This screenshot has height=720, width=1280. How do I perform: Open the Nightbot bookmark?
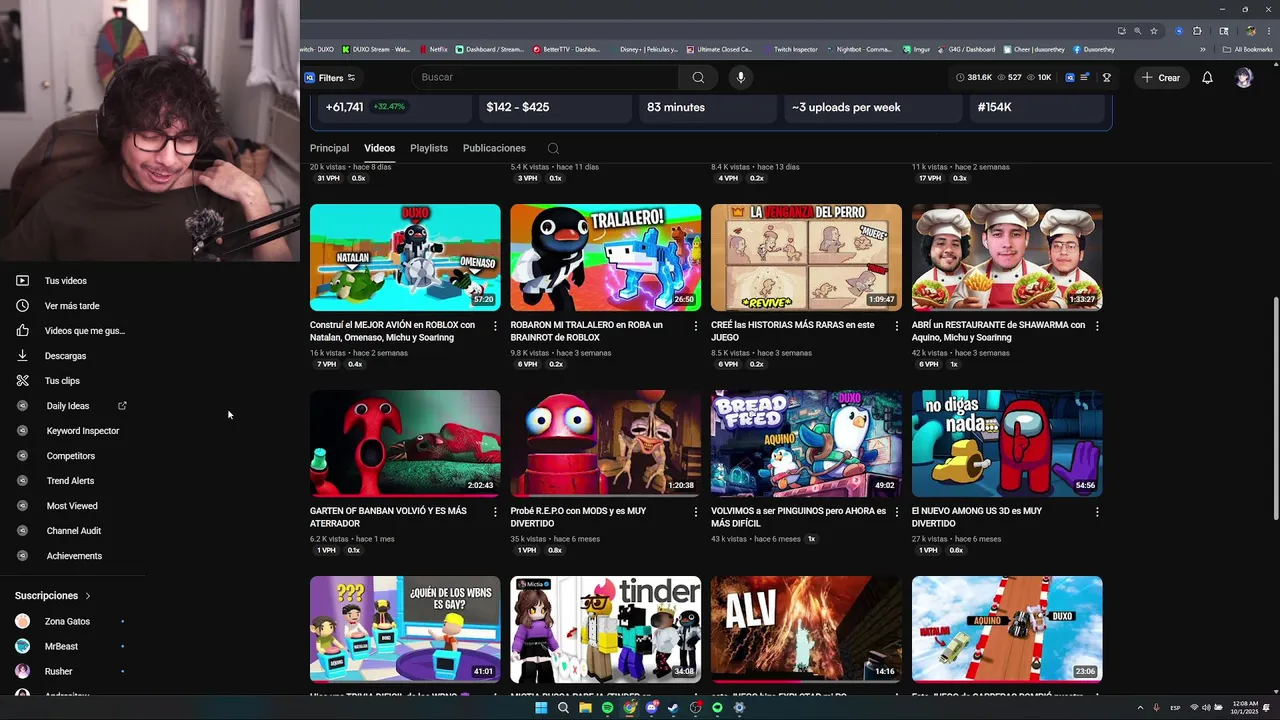click(x=858, y=49)
